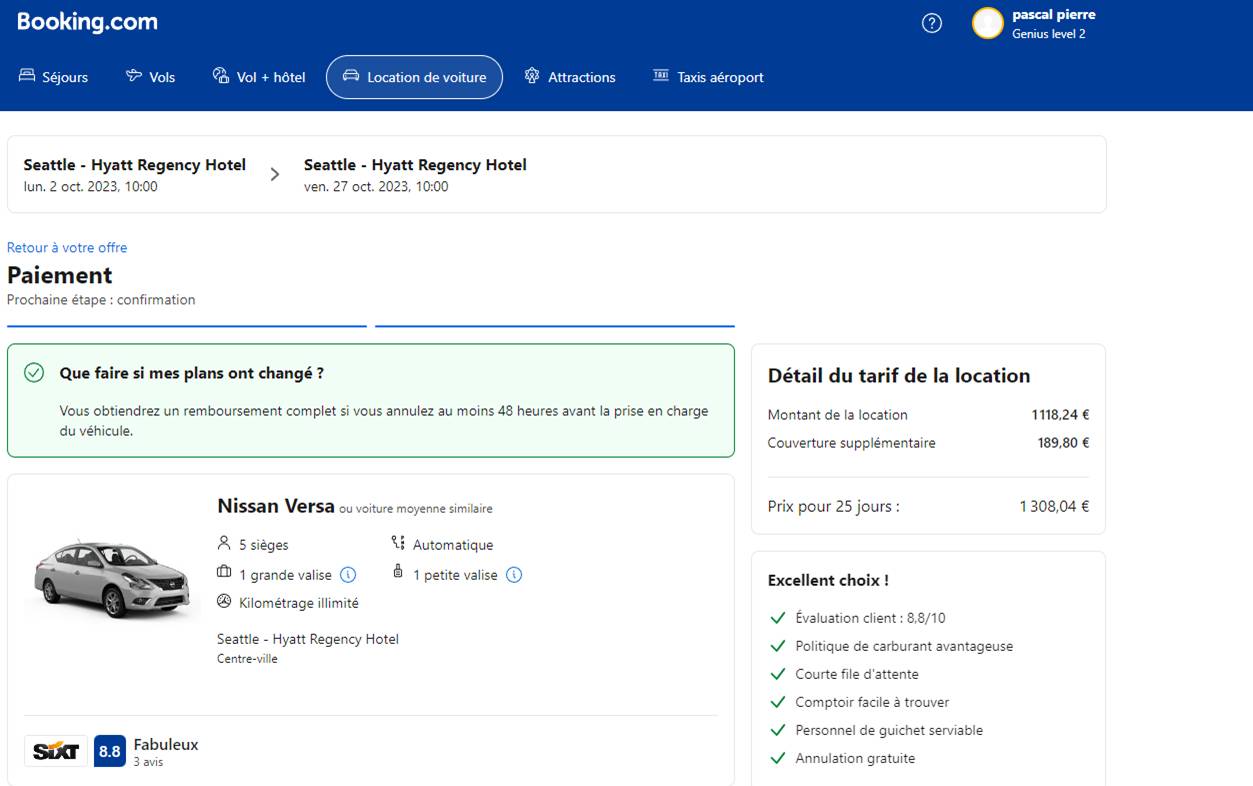Viewport: 1253px width, 786px height.
Task: Open the Séjours tab
Action: point(54,77)
